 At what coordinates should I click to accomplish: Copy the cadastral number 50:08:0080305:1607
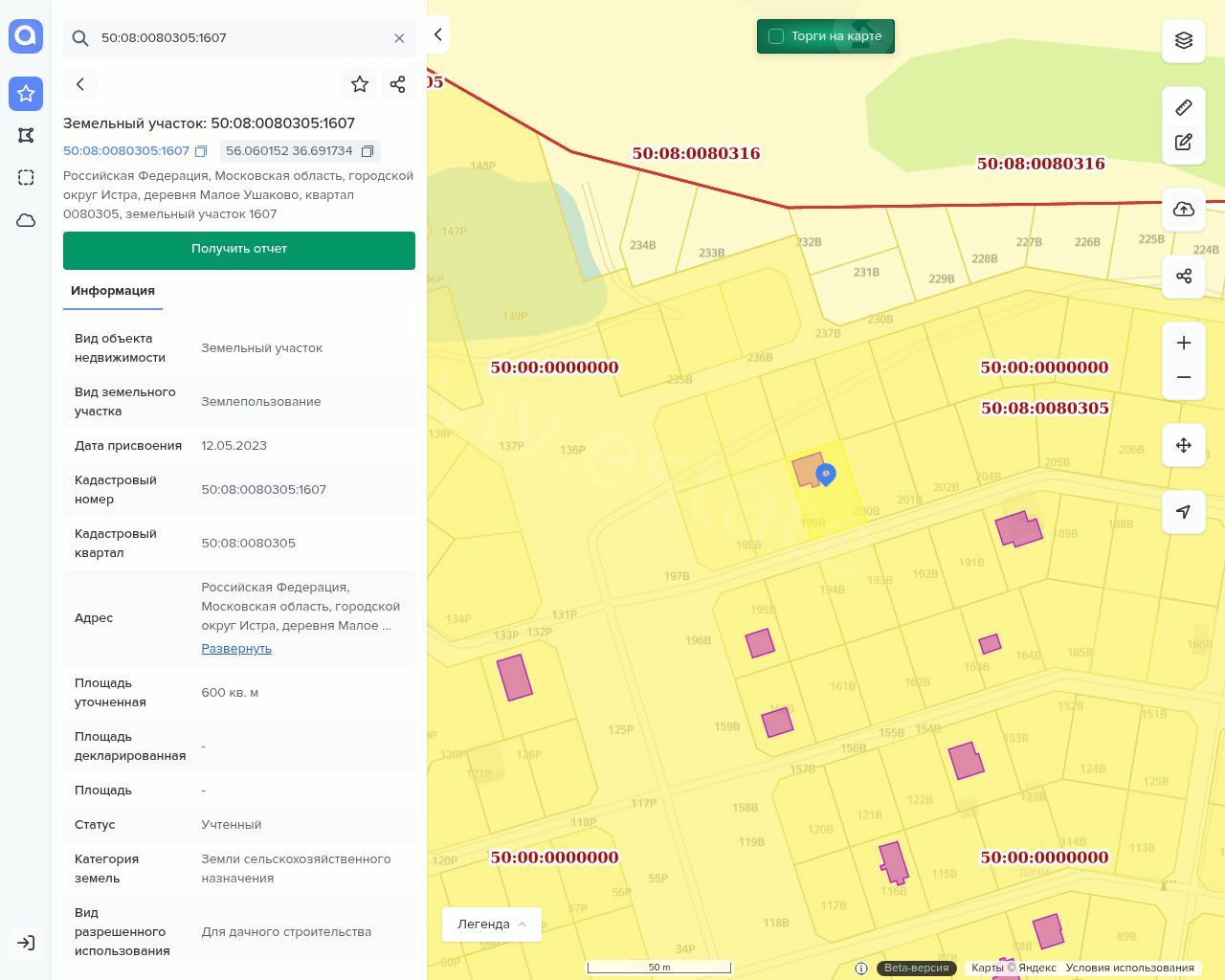click(201, 151)
